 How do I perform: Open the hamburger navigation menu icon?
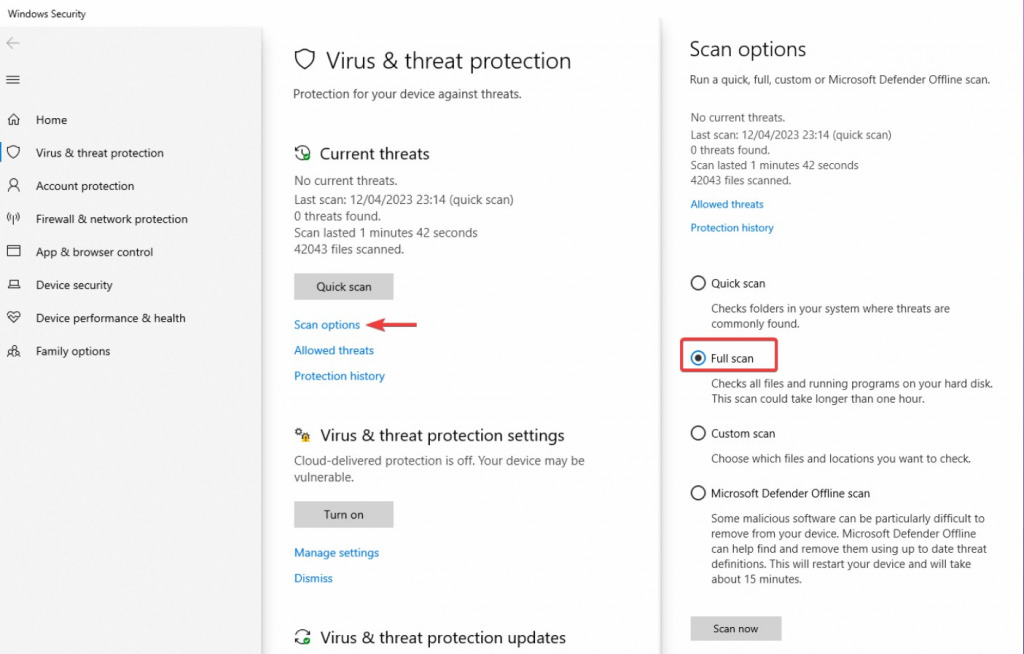click(13, 80)
